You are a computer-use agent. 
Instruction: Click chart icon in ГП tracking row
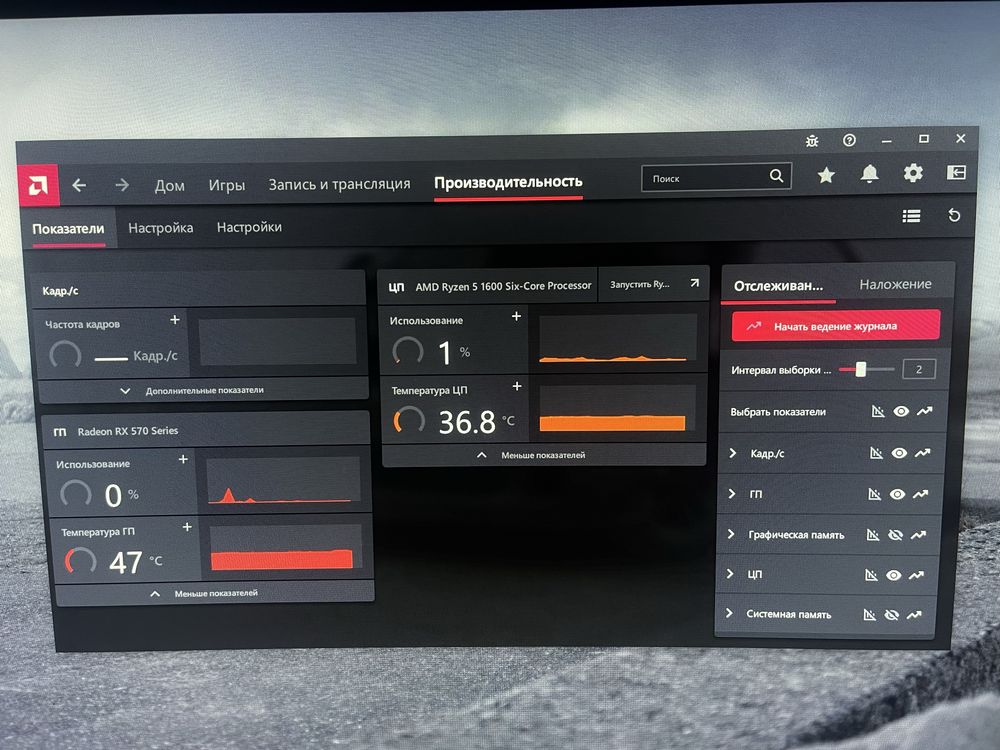click(874, 494)
